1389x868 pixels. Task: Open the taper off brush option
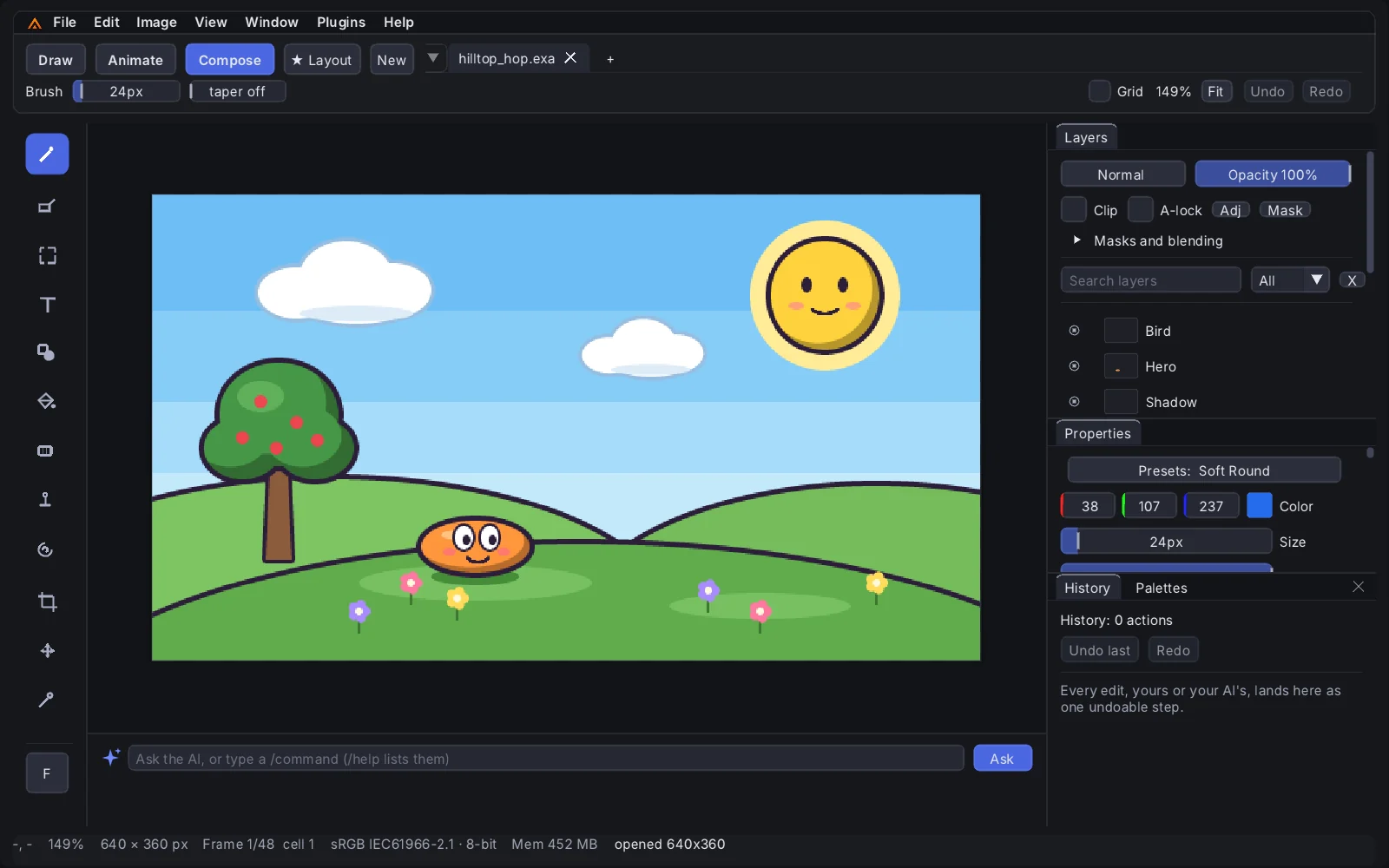(x=238, y=91)
